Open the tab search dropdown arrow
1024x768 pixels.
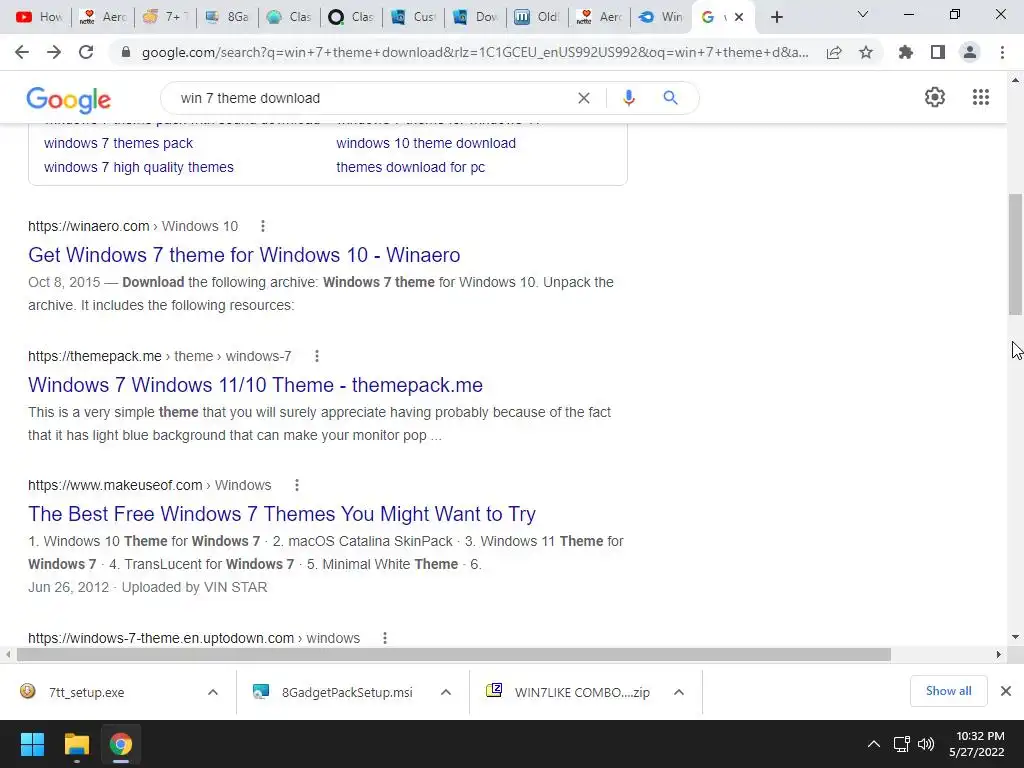862,14
